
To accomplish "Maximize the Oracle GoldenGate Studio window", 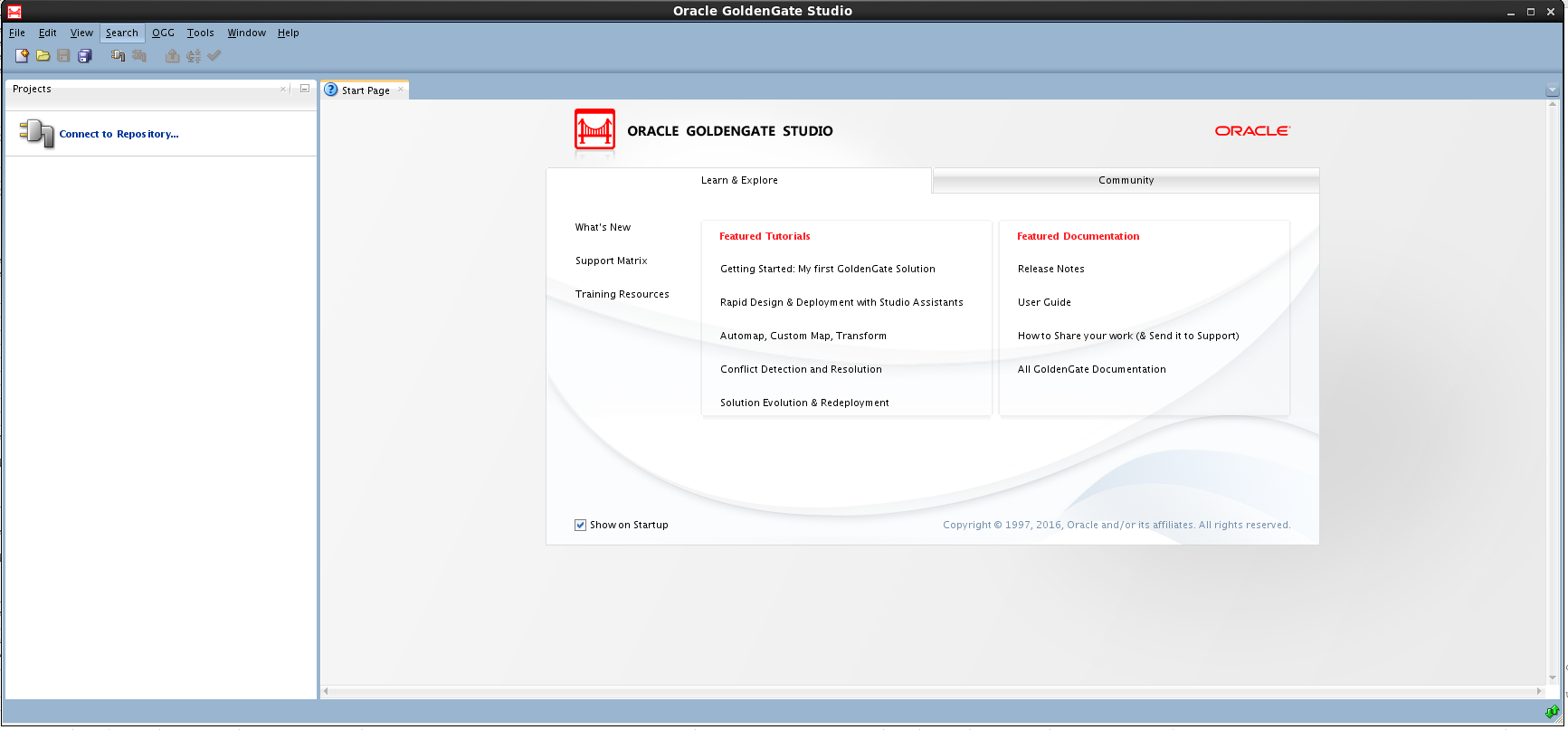I will point(1531,12).
